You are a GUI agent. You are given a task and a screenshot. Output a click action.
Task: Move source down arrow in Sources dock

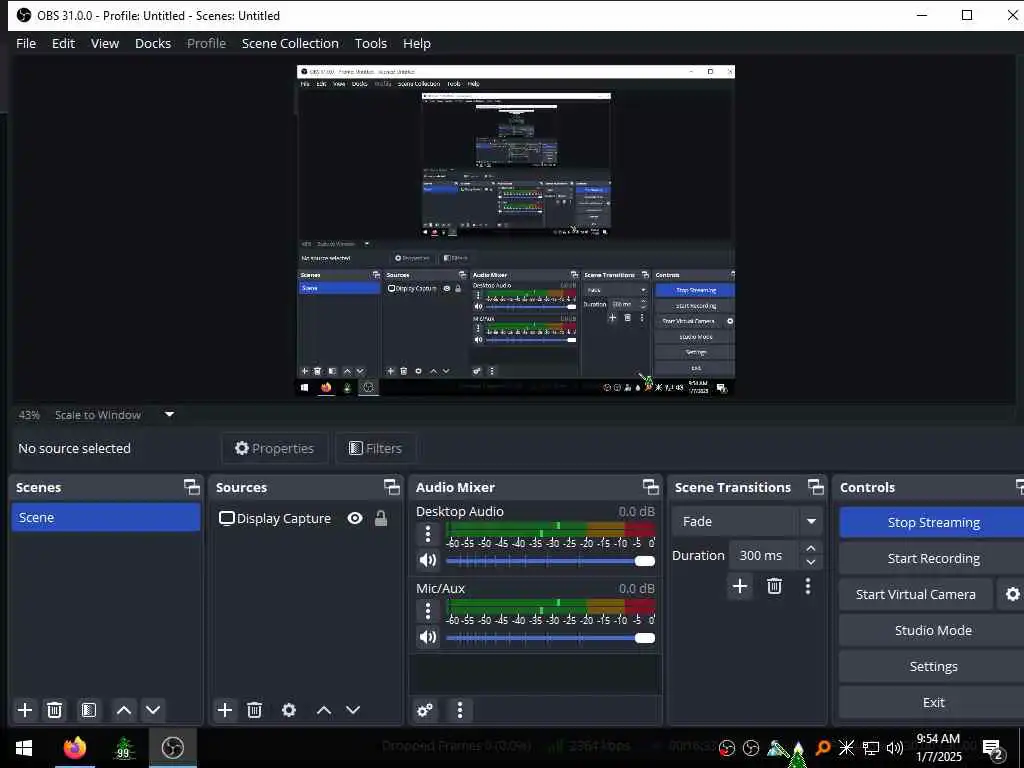click(x=353, y=710)
